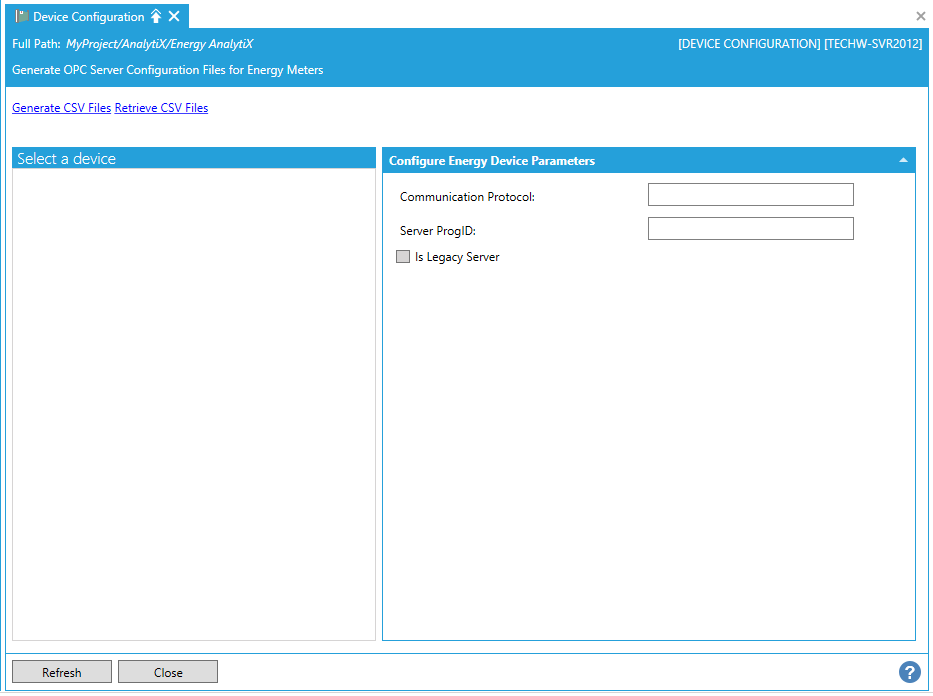Close the Device Configuration tab with its X
This screenshot has height=696, width=933.
174,17
